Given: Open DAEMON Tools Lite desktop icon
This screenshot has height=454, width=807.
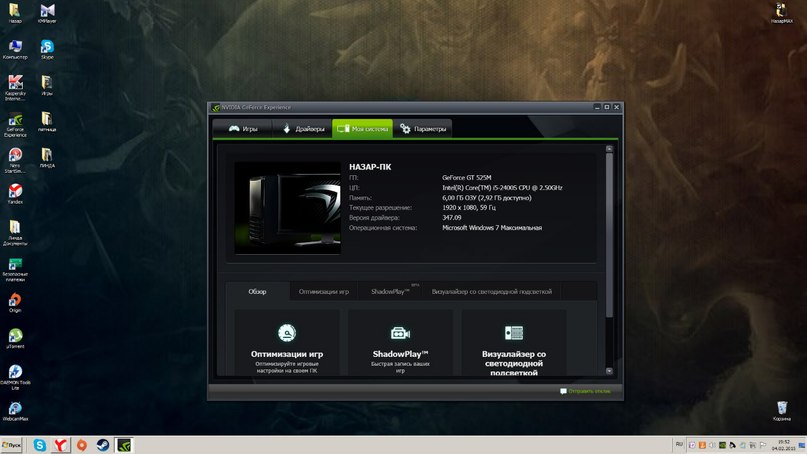Looking at the screenshot, I should (x=15, y=377).
